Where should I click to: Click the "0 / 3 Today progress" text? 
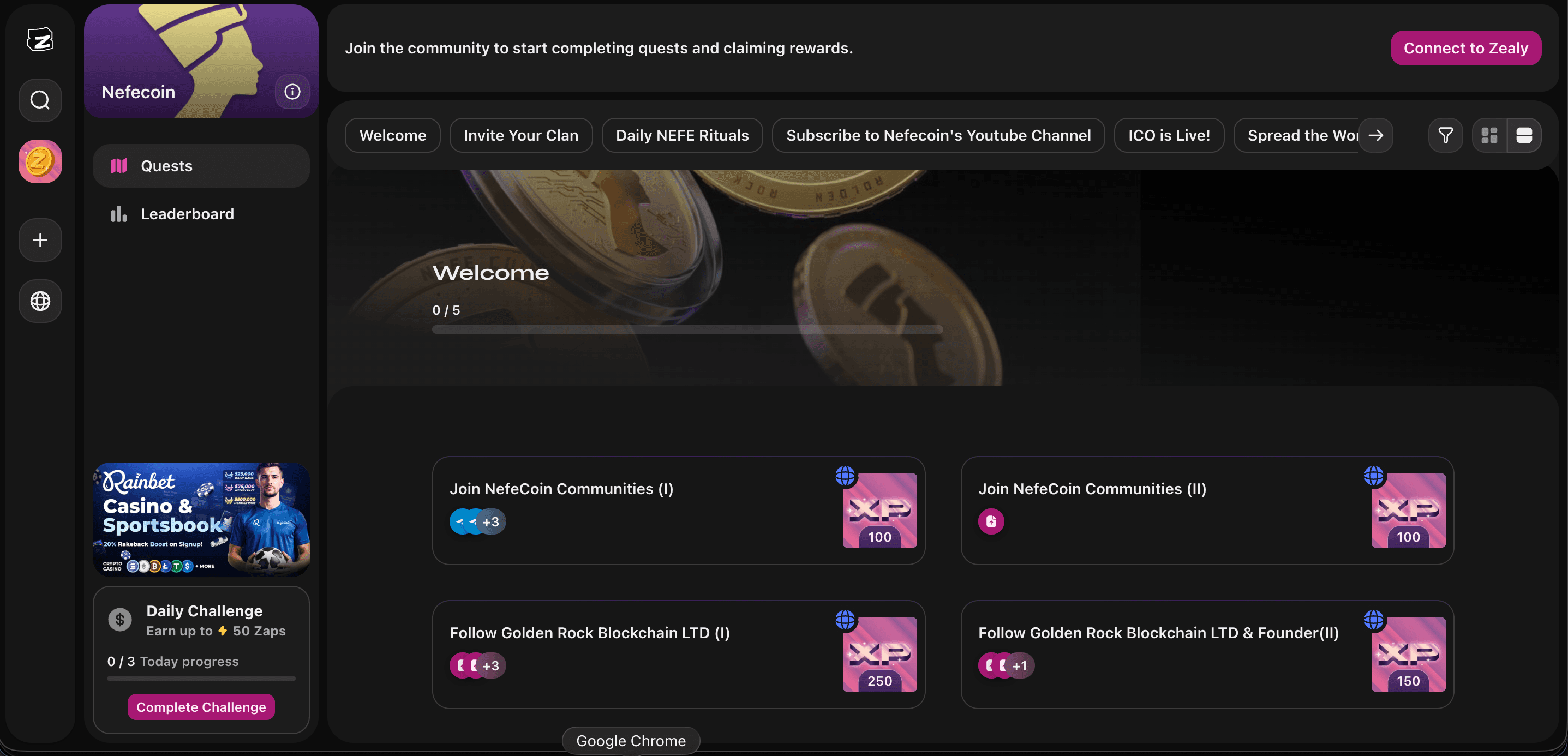(x=173, y=661)
